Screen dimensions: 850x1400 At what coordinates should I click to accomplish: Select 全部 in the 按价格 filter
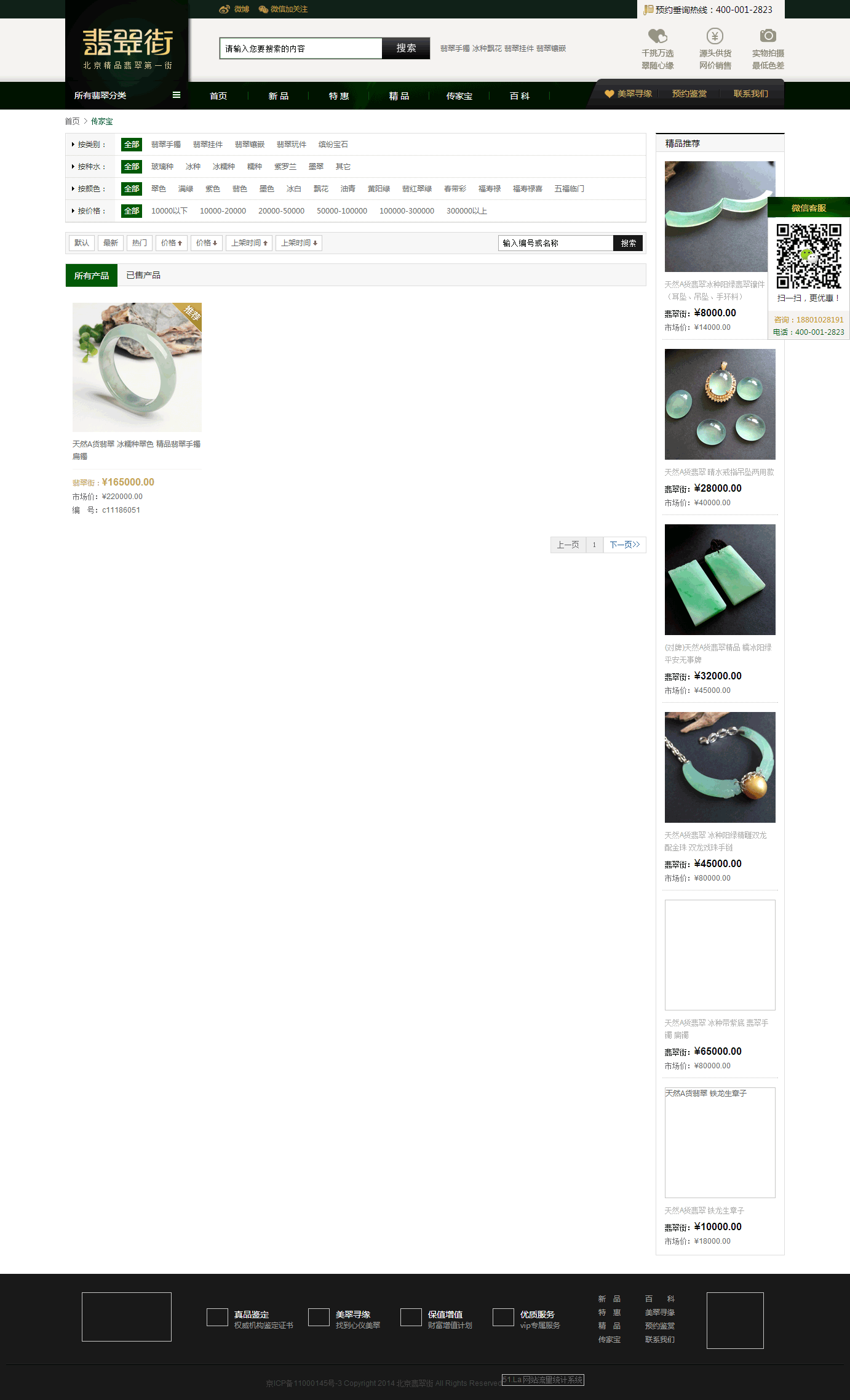pyautogui.click(x=132, y=211)
